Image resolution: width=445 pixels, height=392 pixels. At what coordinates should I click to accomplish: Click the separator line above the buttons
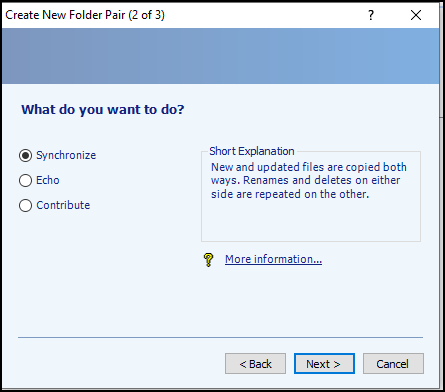[x=220, y=337]
